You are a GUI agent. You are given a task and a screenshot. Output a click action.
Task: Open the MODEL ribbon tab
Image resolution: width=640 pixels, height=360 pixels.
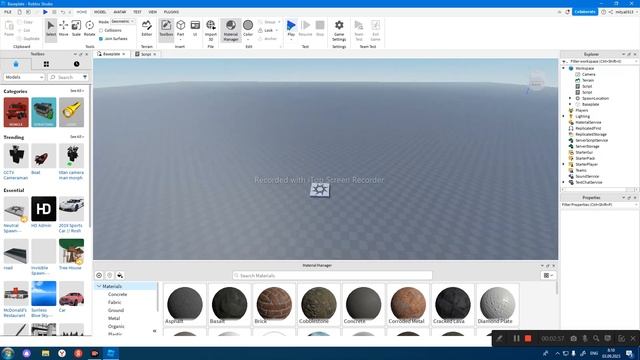[x=100, y=12]
